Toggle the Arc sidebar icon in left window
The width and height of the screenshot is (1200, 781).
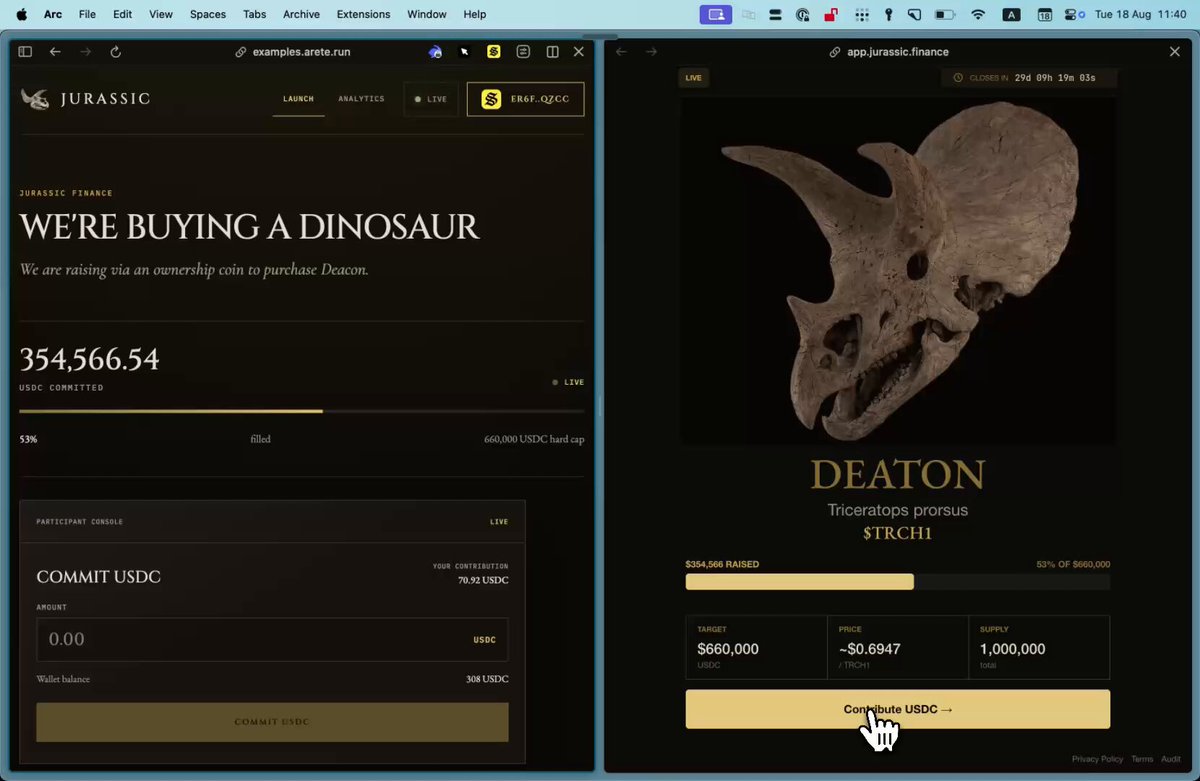(25, 52)
